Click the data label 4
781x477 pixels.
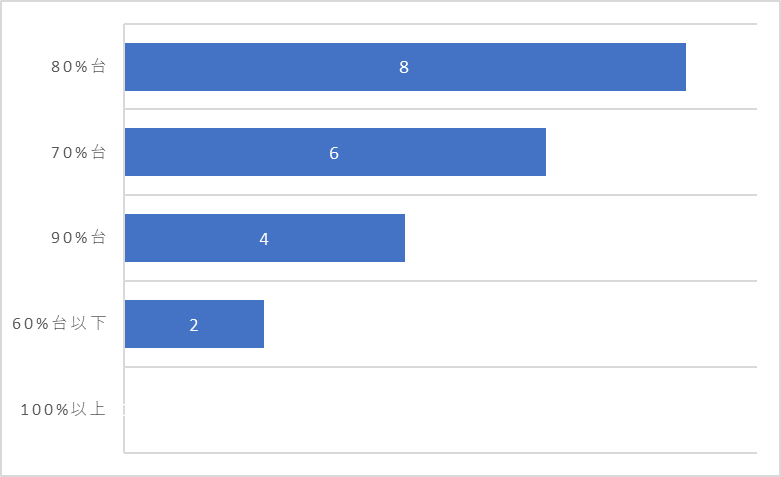(x=264, y=239)
